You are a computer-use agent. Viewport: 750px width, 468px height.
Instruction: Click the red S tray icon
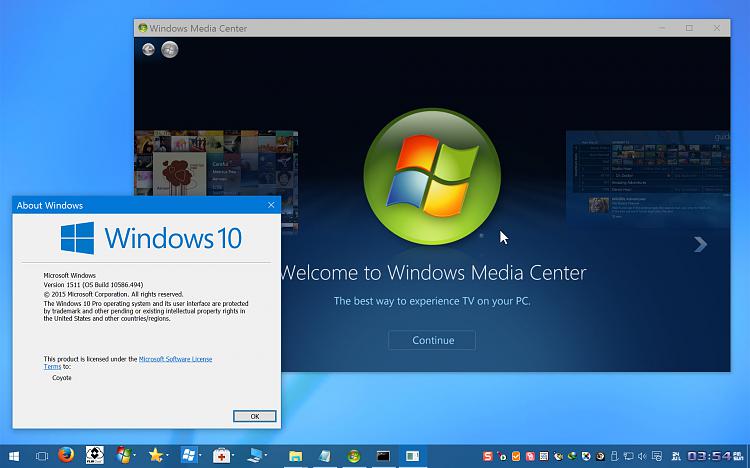pos(487,457)
